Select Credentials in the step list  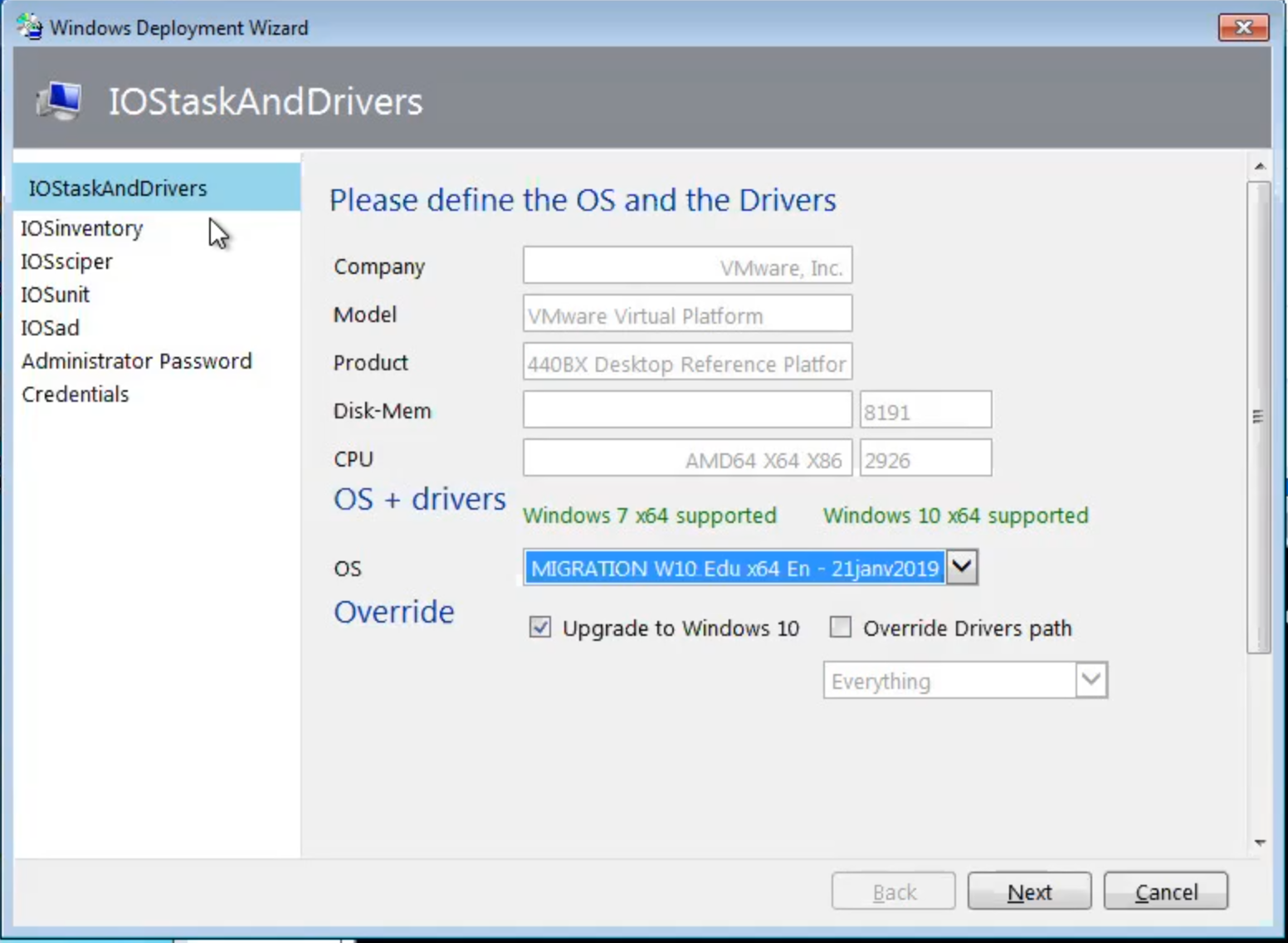[75, 394]
